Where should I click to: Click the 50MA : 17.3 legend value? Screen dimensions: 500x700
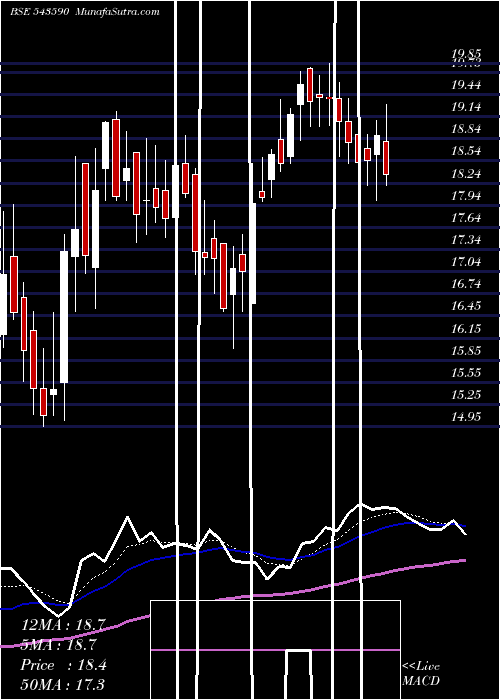point(63,684)
